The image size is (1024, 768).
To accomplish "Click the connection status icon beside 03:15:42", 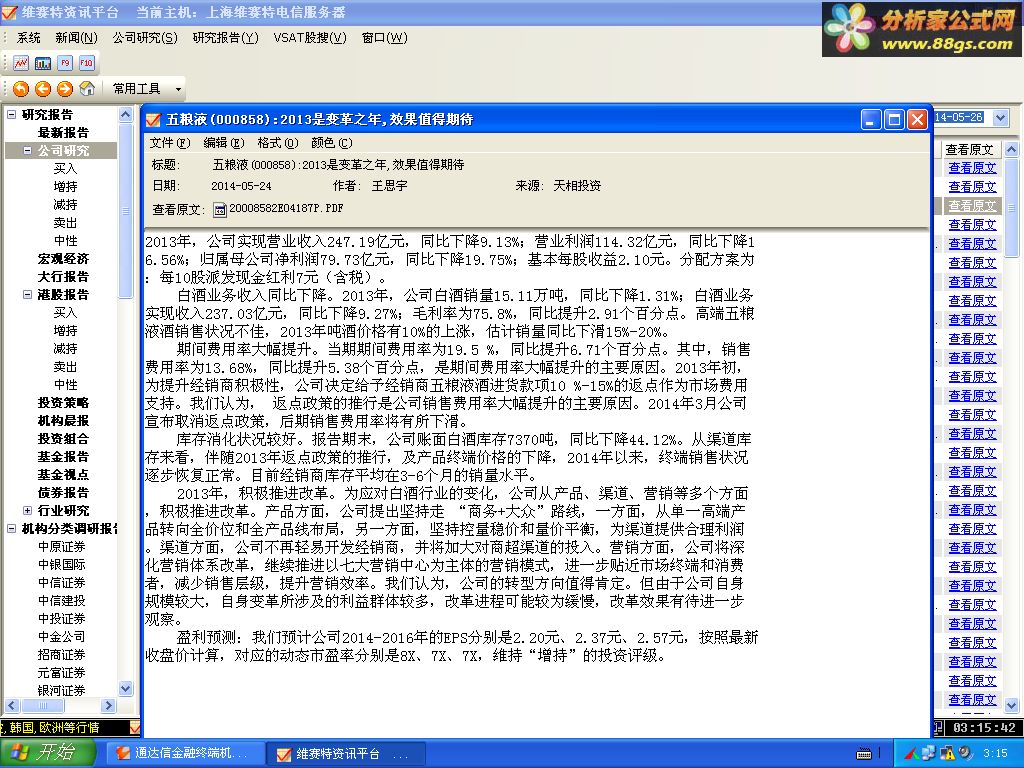I will tap(939, 727).
